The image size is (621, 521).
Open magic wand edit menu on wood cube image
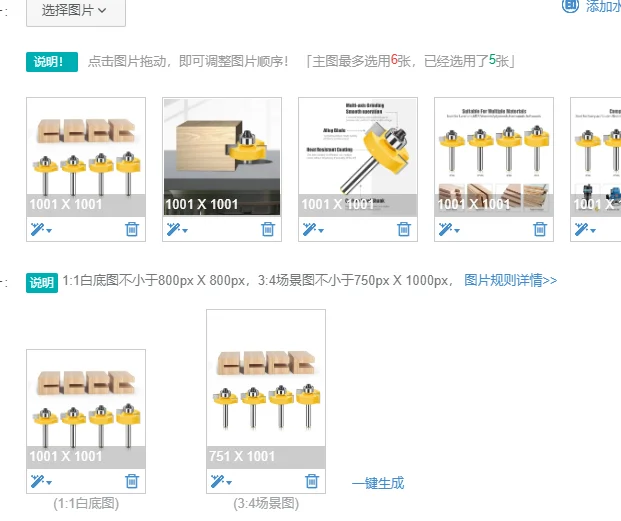click(177, 229)
